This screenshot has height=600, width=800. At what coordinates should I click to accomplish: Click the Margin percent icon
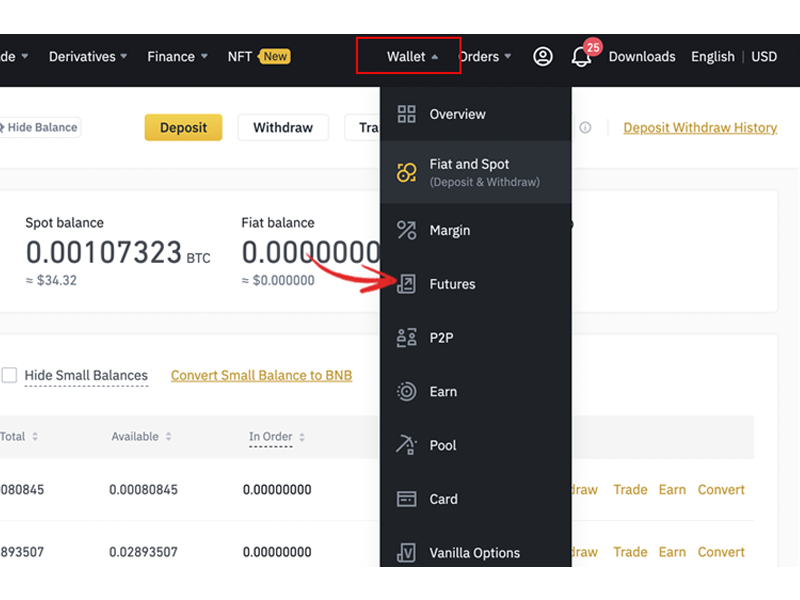407,231
